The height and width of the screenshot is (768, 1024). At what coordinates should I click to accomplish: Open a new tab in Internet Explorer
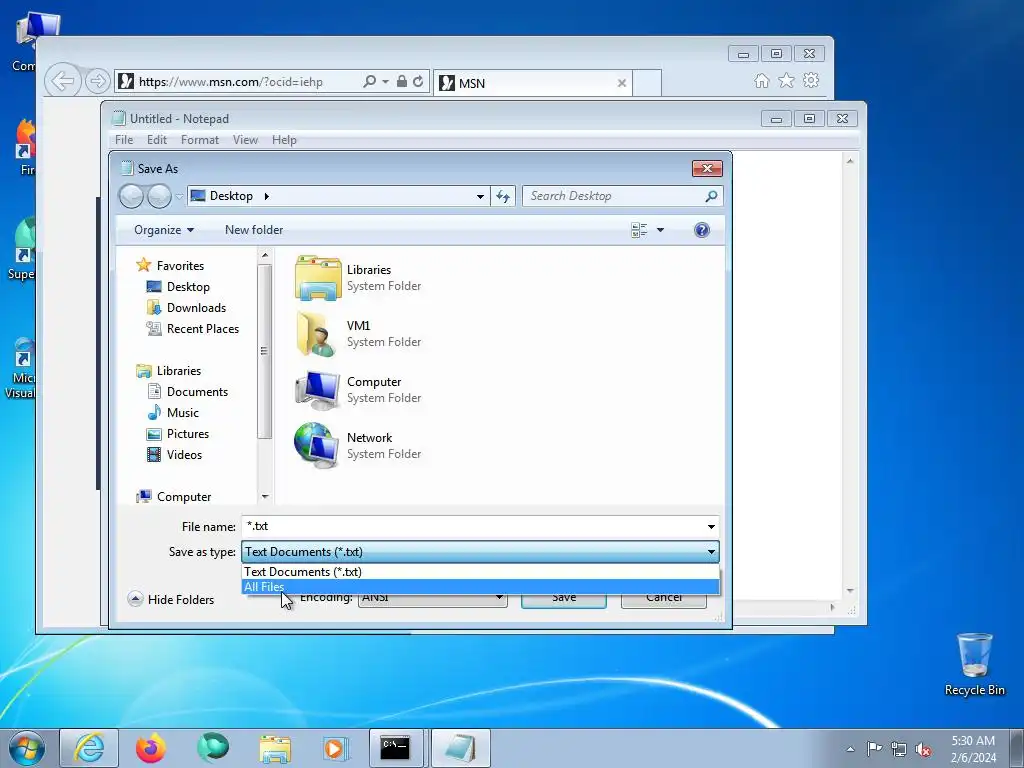coord(647,83)
